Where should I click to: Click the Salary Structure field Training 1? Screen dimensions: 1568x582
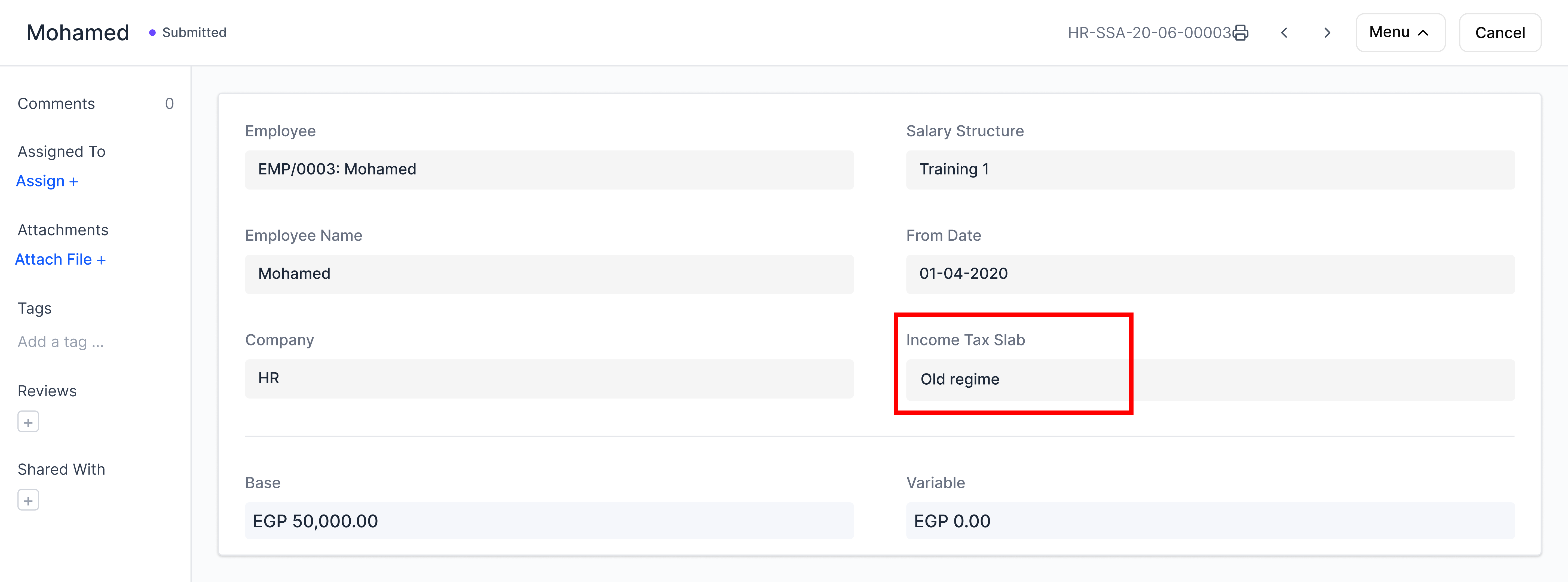1209,170
